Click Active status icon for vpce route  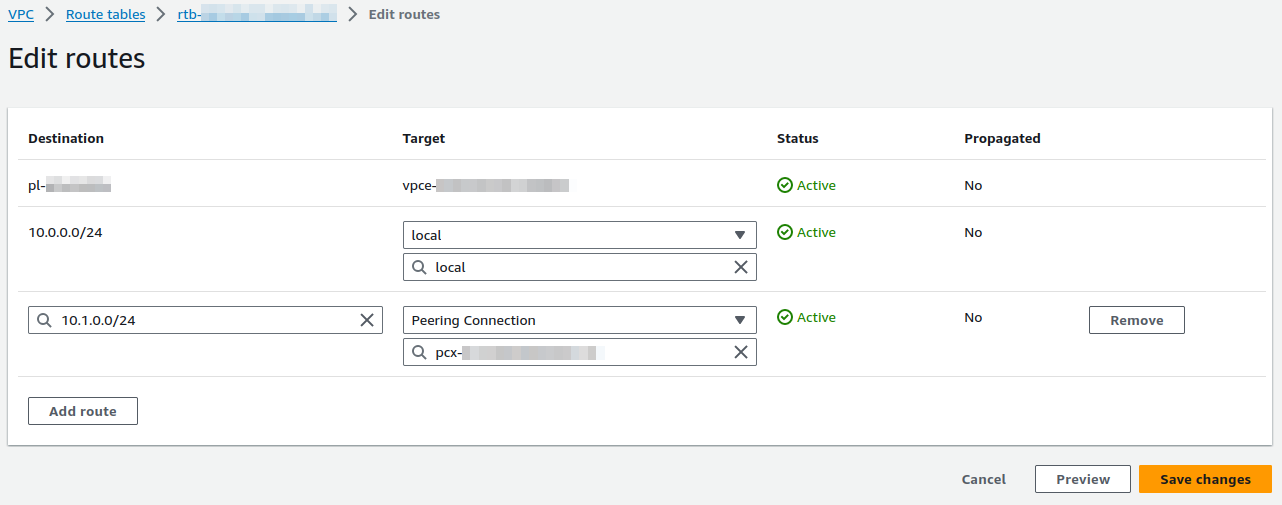785,185
